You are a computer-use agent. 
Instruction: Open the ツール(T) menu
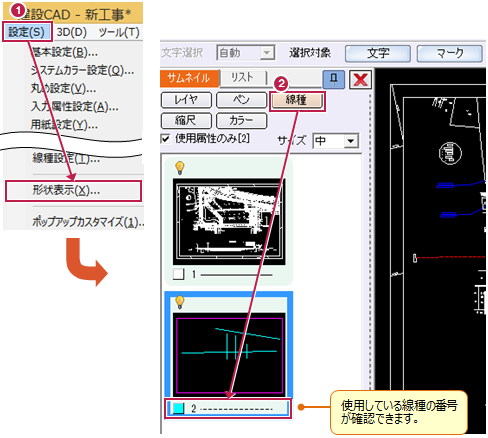pyautogui.click(x=119, y=32)
